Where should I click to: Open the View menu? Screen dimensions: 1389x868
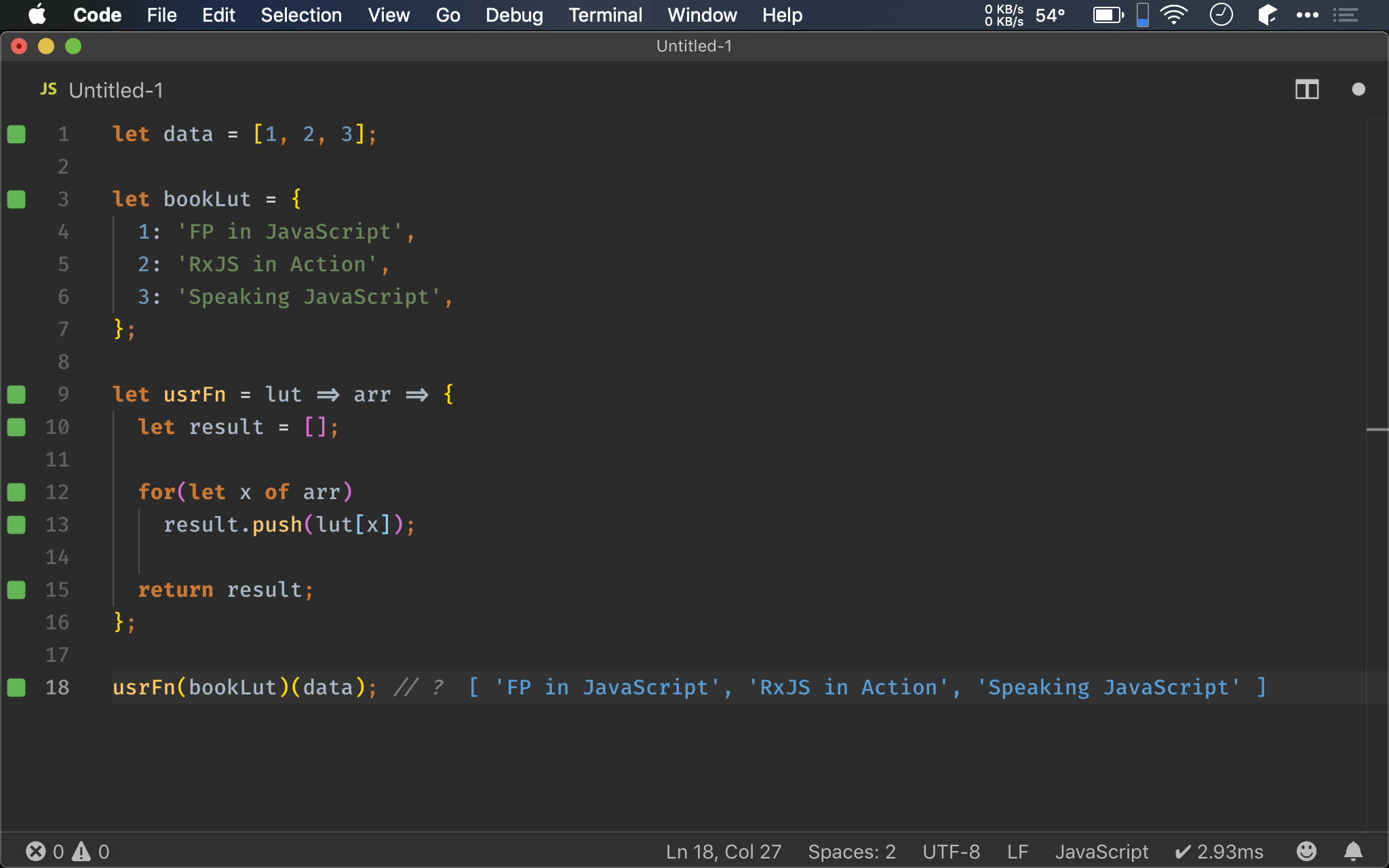[x=389, y=15]
